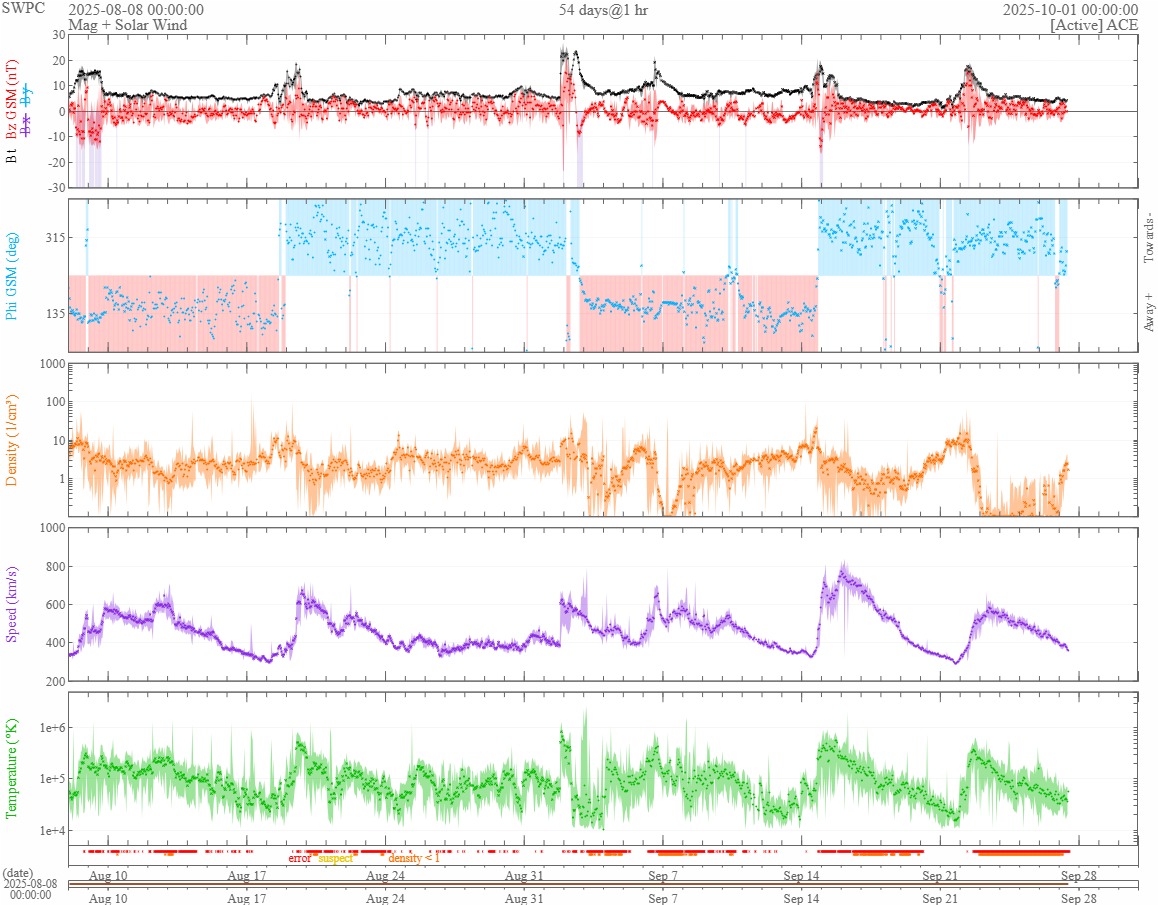Click the Speed (km/s) axis label

(x=11, y=604)
